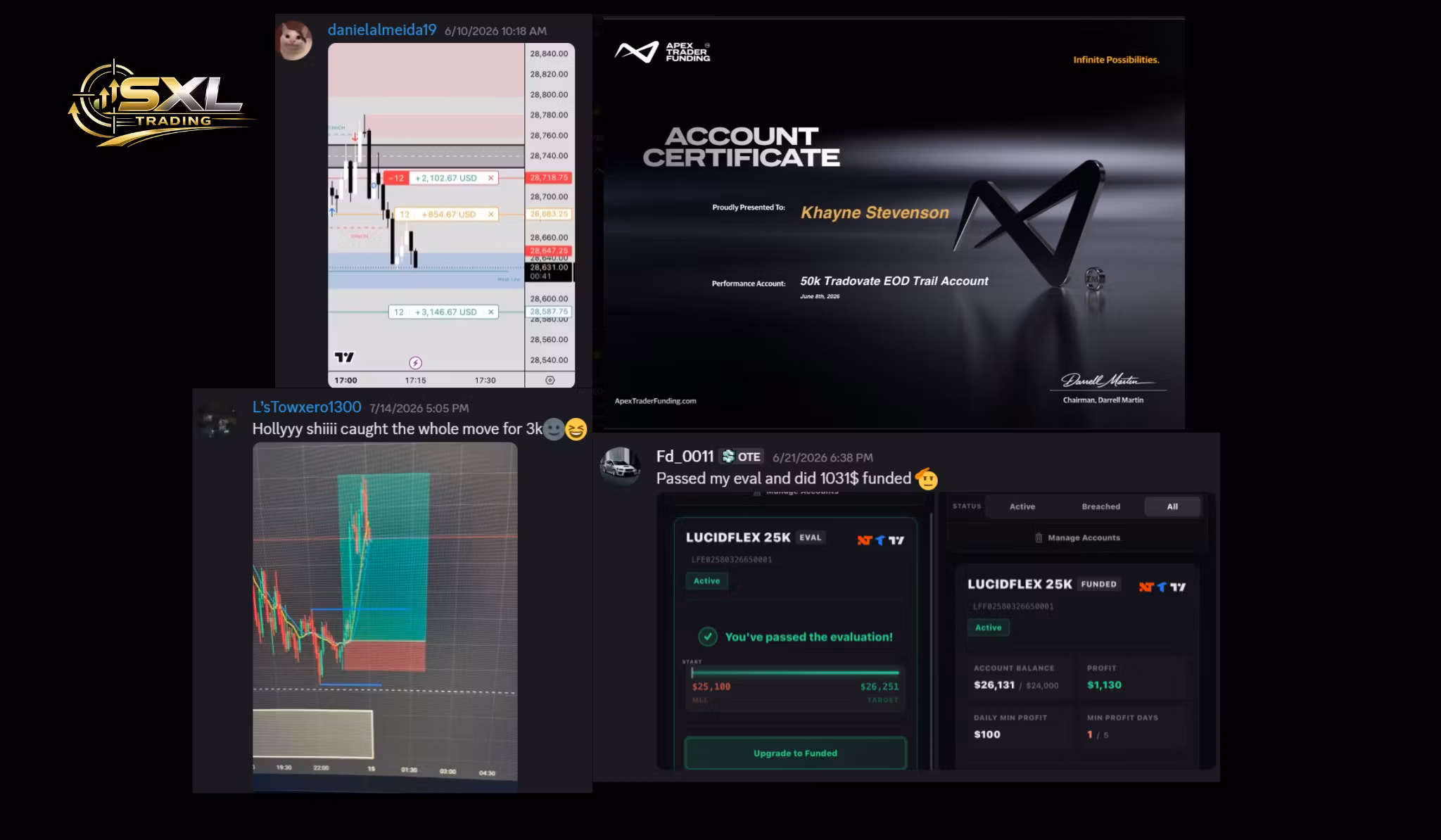Close the +854.67 USD order label
This screenshot has width=1441, height=840.
tap(490, 214)
